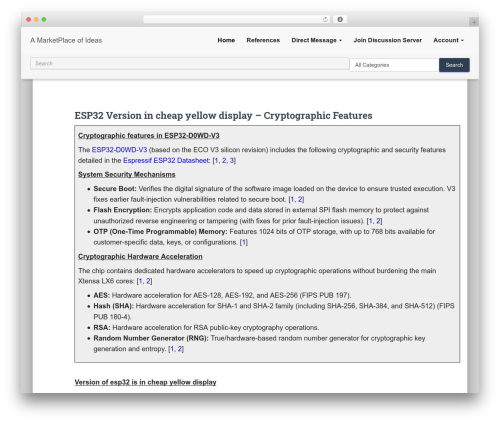Click the Hash (SHA): bold label
Image resolution: width=500 pixels, height=423 pixels.
click(113, 306)
